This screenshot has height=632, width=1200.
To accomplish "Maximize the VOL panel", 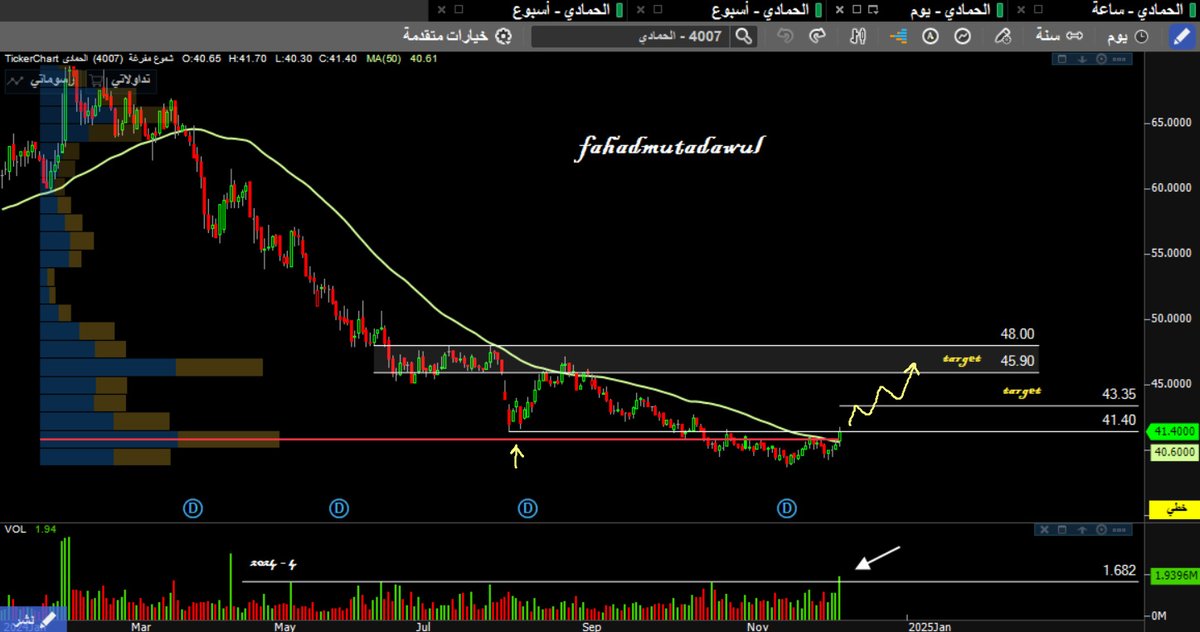I will (1064, 528).
